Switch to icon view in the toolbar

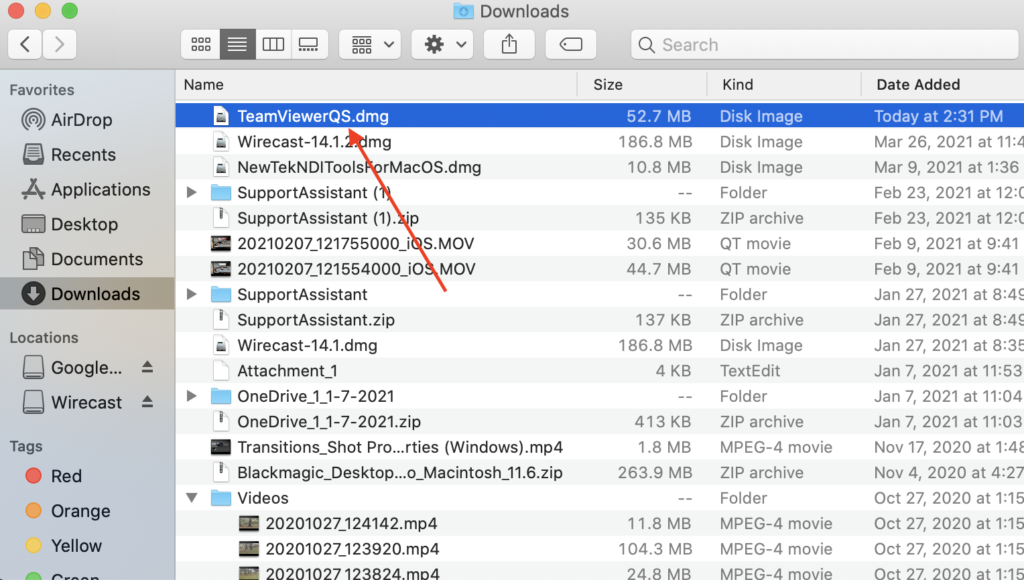[x=200, y=44]
